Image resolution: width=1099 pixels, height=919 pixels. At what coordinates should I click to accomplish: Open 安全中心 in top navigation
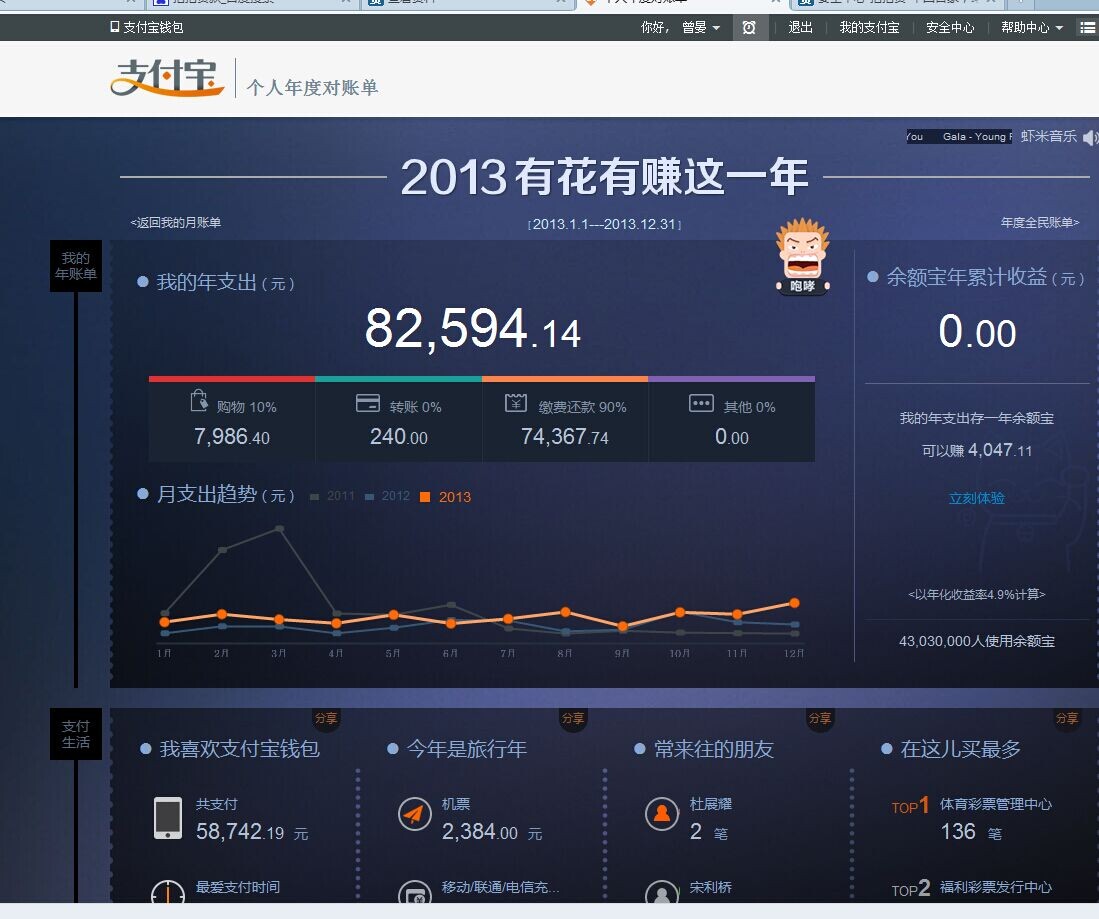pos(950,27)
